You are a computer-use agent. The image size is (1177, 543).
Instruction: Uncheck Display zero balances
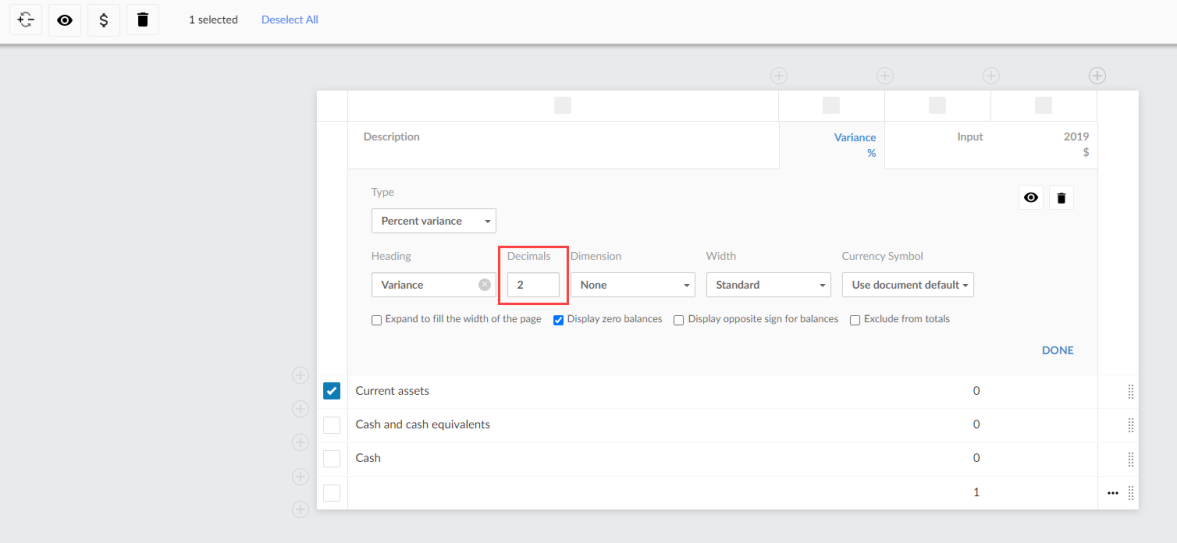click(559, 320)
